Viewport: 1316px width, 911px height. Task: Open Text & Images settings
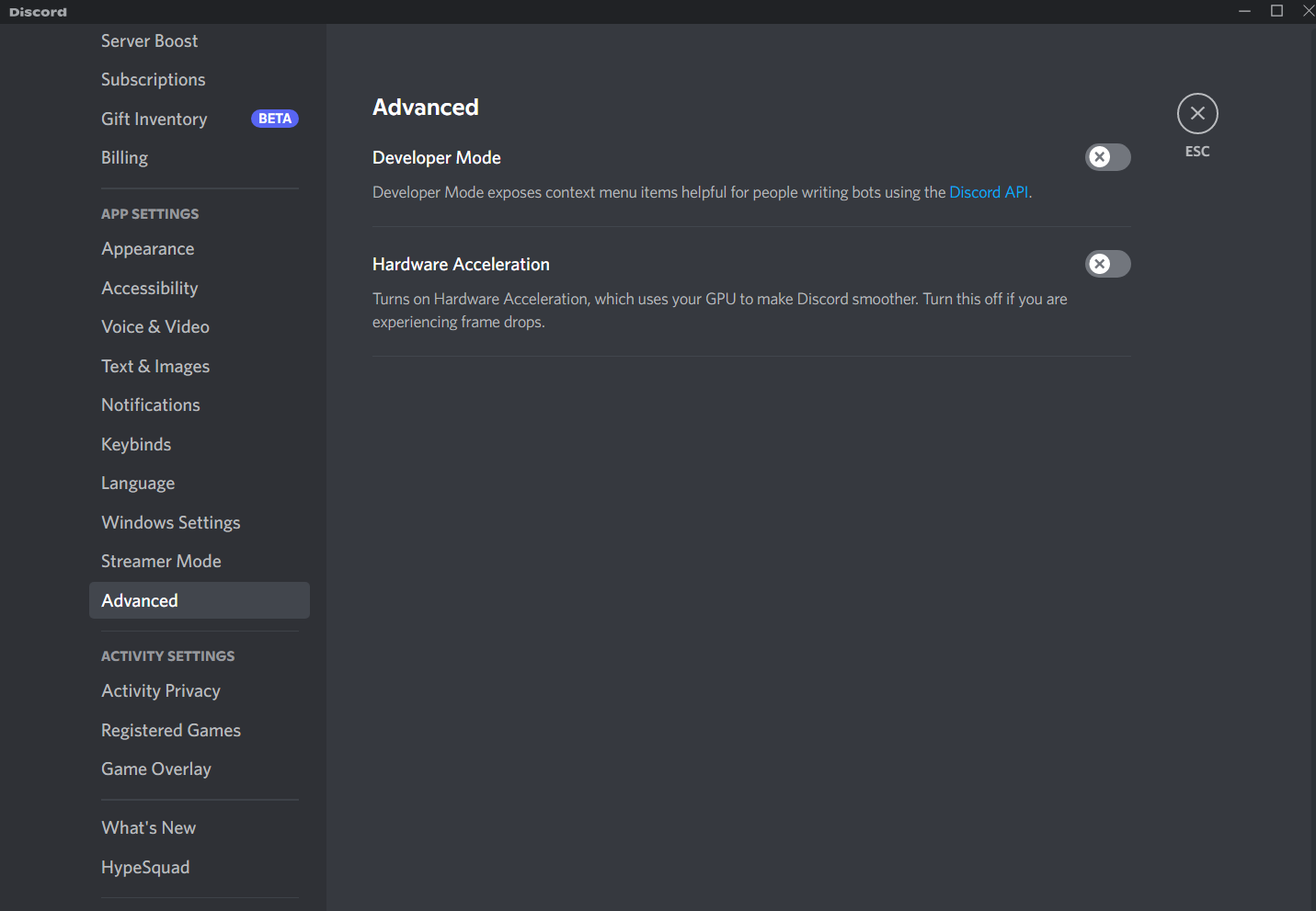[x=155, y=367]
